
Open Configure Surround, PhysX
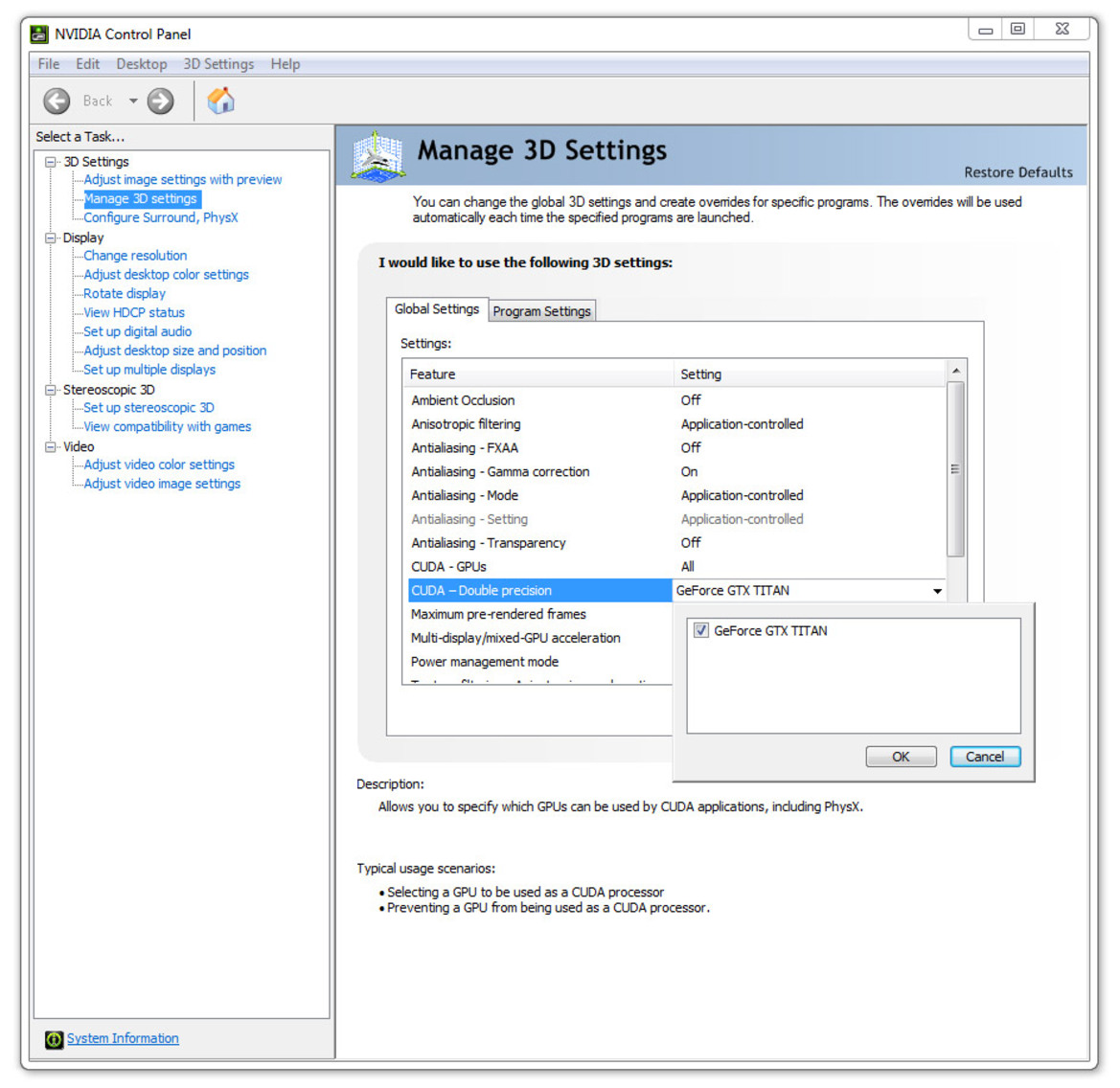click(x=161, y=217)
